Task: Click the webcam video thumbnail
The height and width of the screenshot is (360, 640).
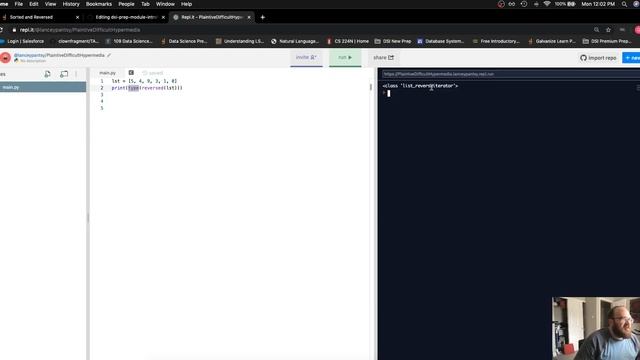Action: tap(596, 329)
